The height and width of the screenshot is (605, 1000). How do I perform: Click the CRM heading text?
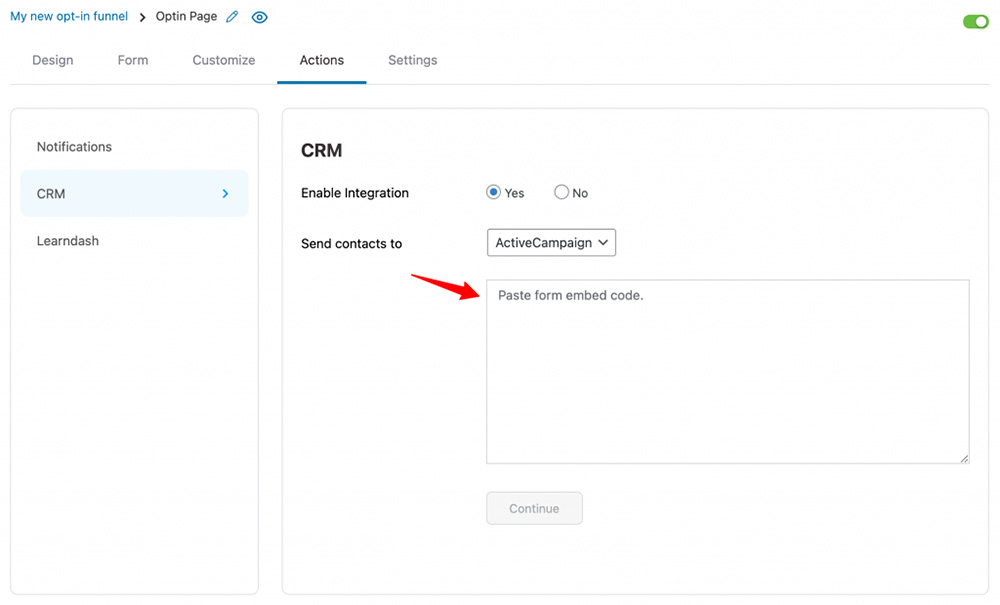[x=321, y=150]
